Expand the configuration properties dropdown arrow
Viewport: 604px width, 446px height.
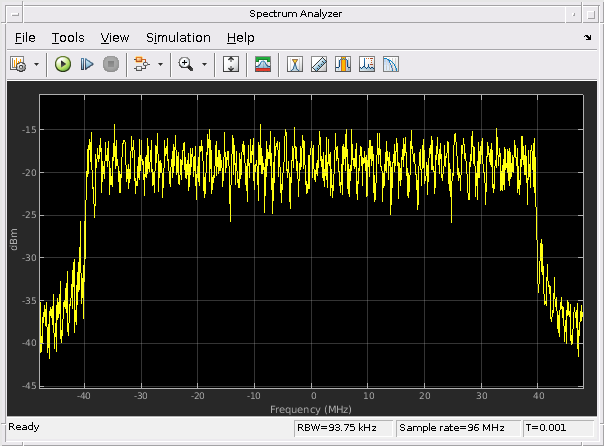[37, 64]
